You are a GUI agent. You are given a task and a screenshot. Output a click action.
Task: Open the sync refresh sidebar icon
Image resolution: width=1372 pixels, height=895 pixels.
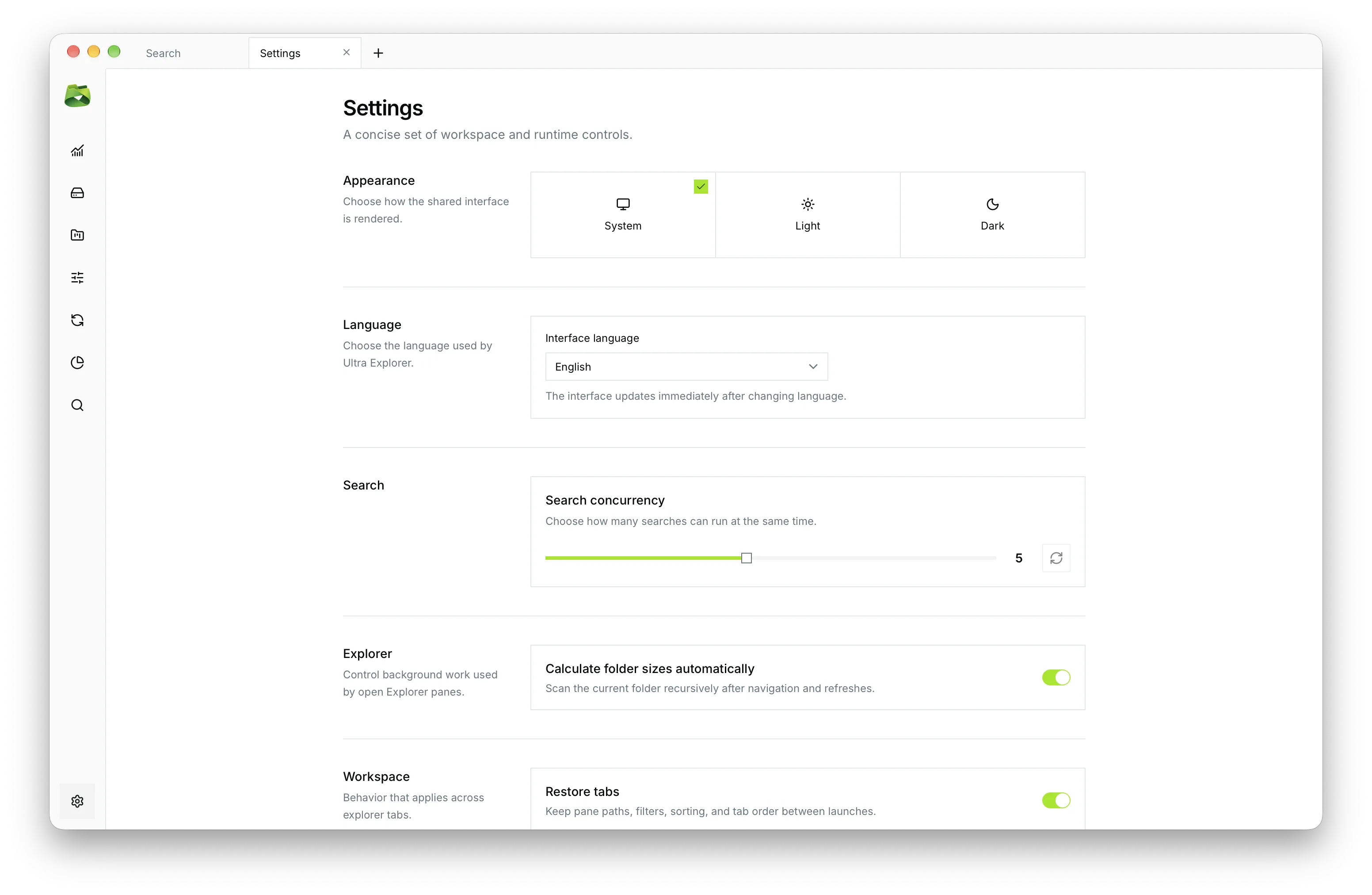pos(77,320)
